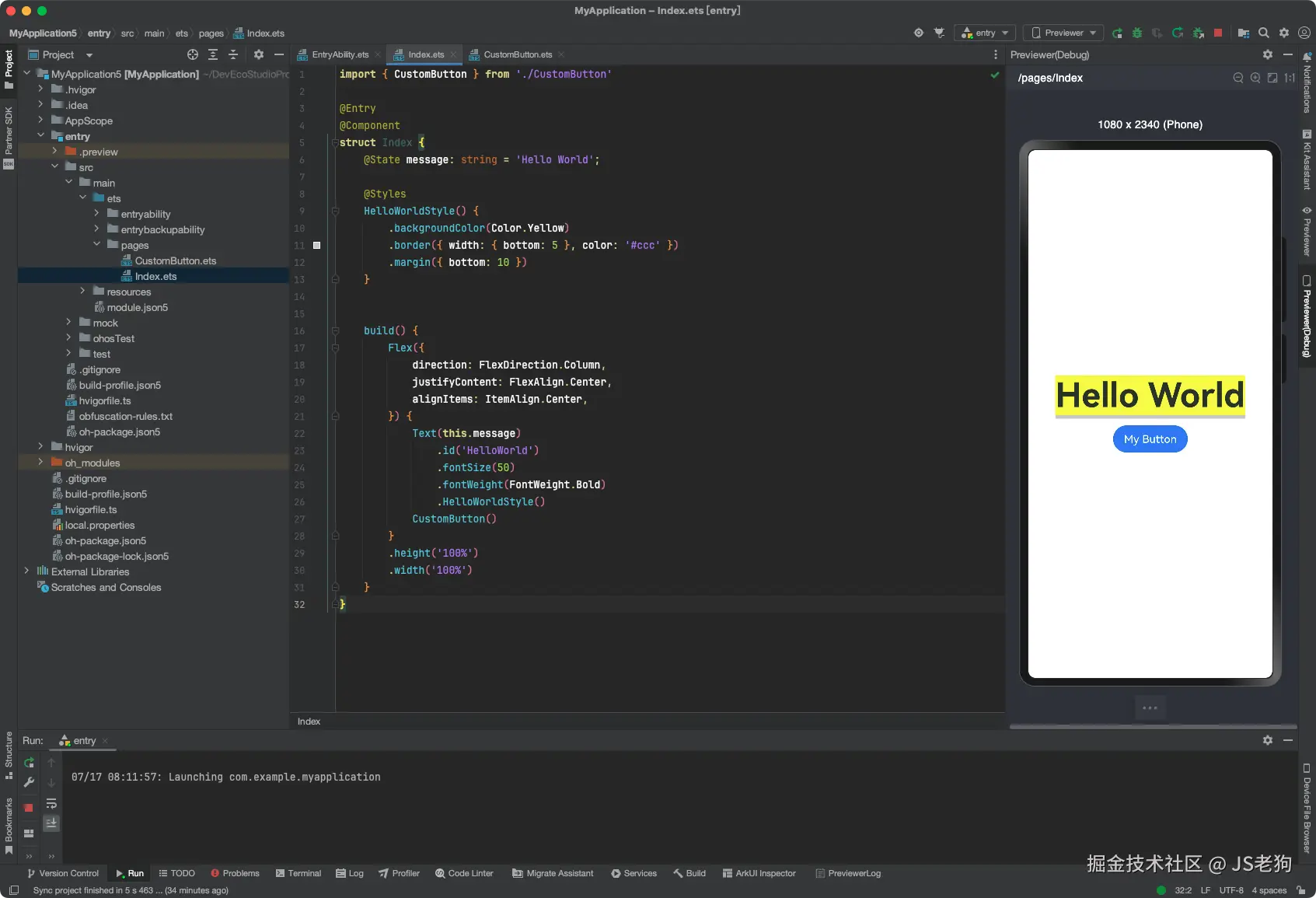Click the green debug bug icon
The height and width of the screenshot is (898, 1316).
pos(1137,33)
